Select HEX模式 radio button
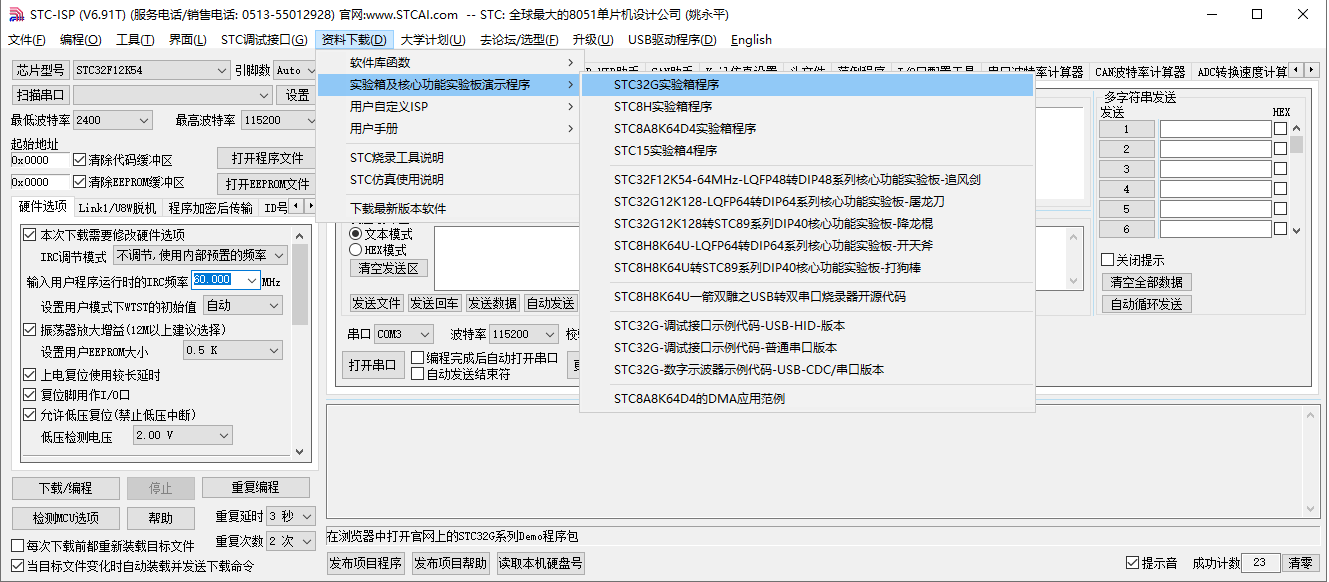The image size is (1329, 582). coord(355,250)
